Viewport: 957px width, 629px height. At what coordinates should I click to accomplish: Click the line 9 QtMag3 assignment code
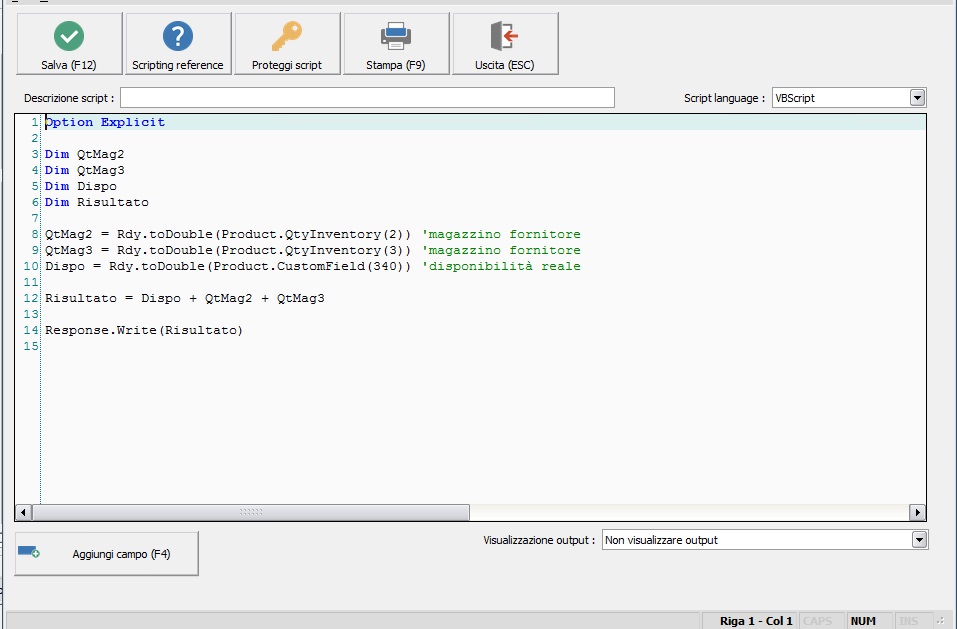[228, 250]
